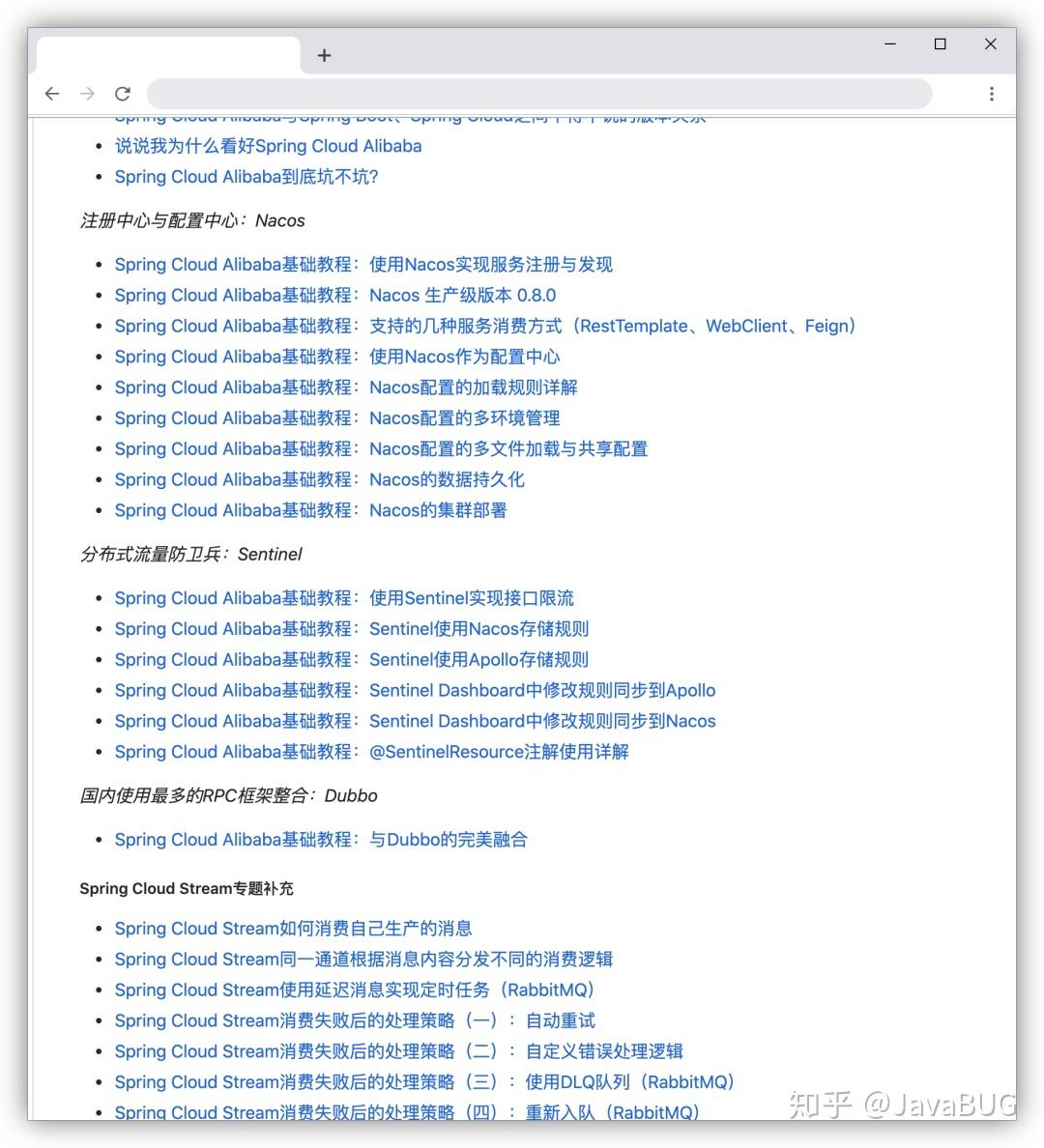Open Nacos配置的多环境管理 article
Image resolution: width=1044 pixels, height=1148 pixels.
click(x=334, y=417)
